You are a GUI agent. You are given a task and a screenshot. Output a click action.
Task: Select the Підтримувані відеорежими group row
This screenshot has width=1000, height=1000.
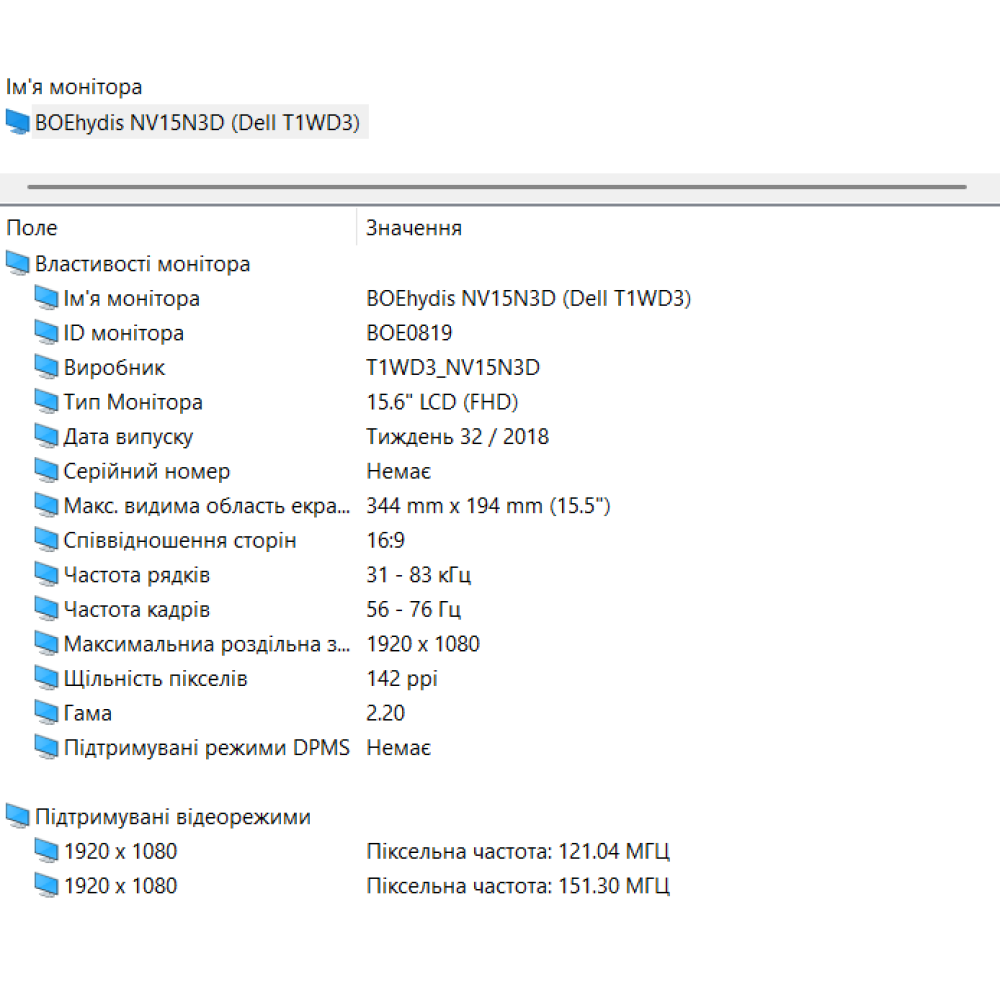(172, 817)
